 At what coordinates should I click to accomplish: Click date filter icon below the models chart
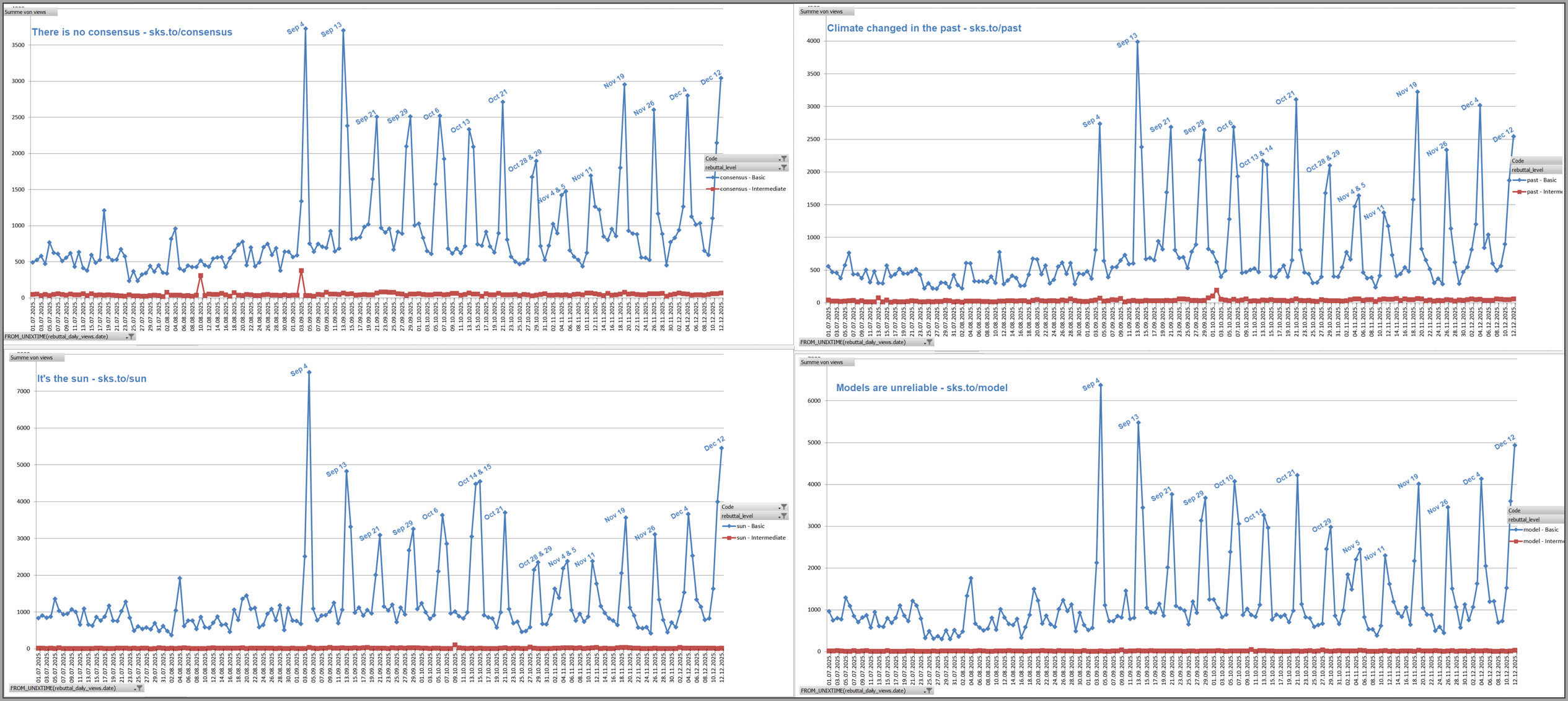tap(928, 690)
